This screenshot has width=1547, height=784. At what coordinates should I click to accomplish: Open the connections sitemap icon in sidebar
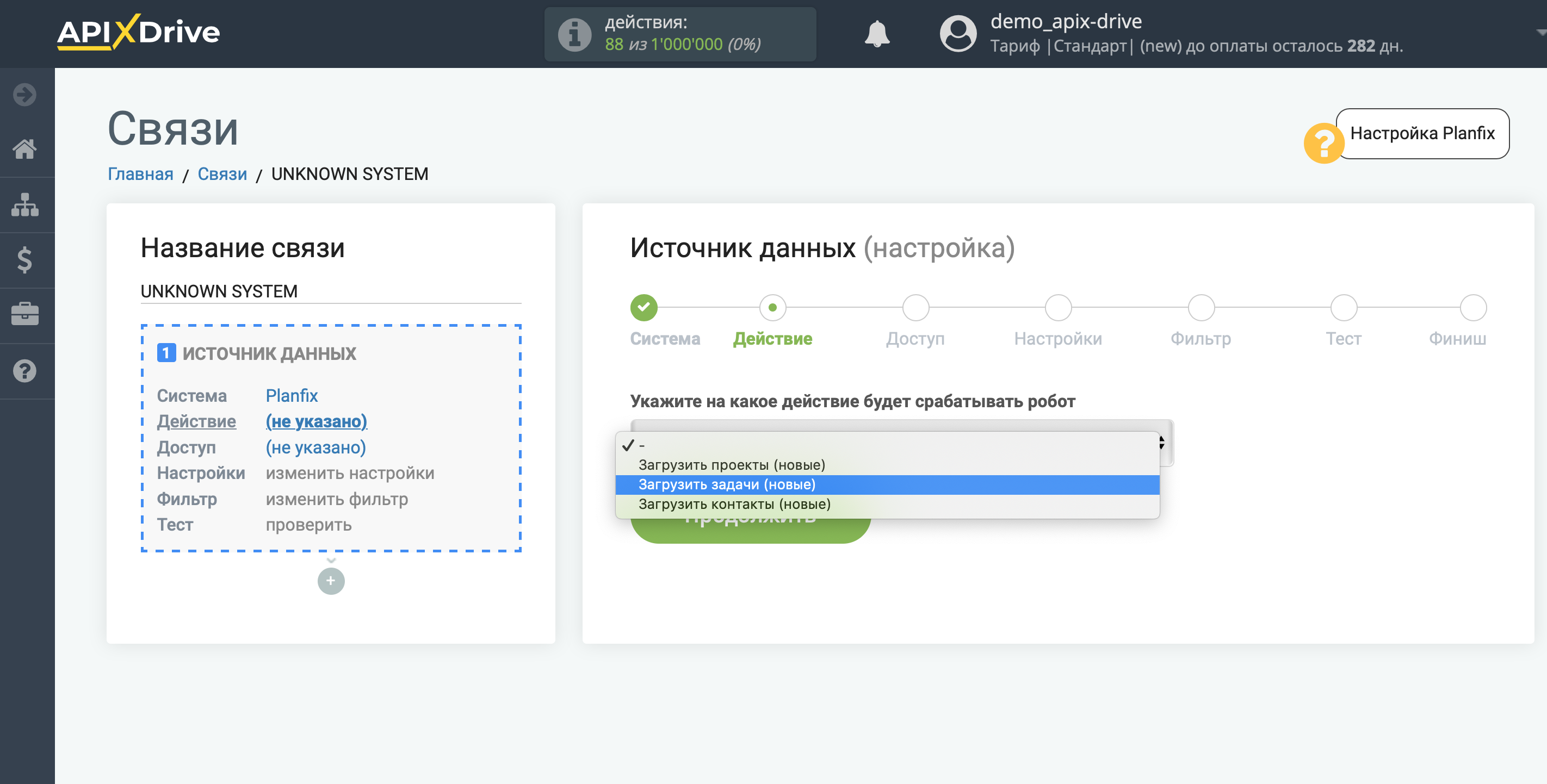point(24,205)
